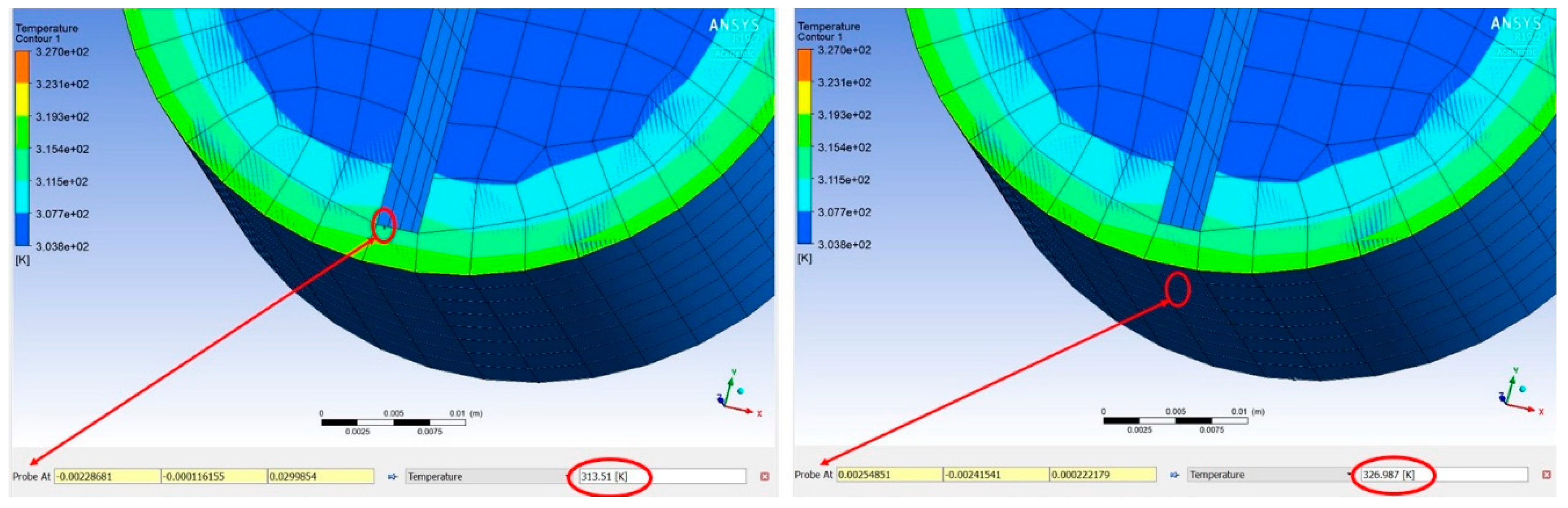Click orange top band of left temperature legend

point(22,66)
